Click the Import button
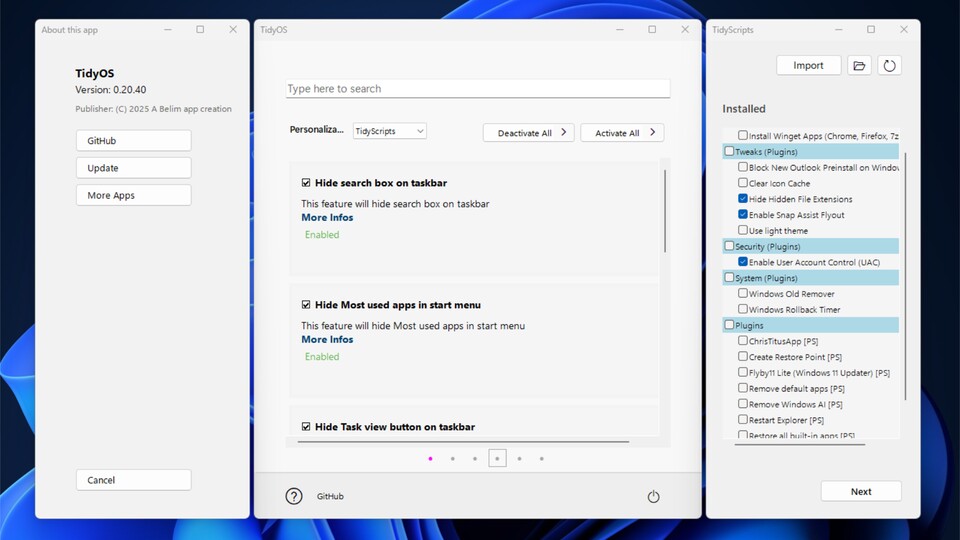The image size is (960, 540). pyautogui.click(x=808, y=66)
